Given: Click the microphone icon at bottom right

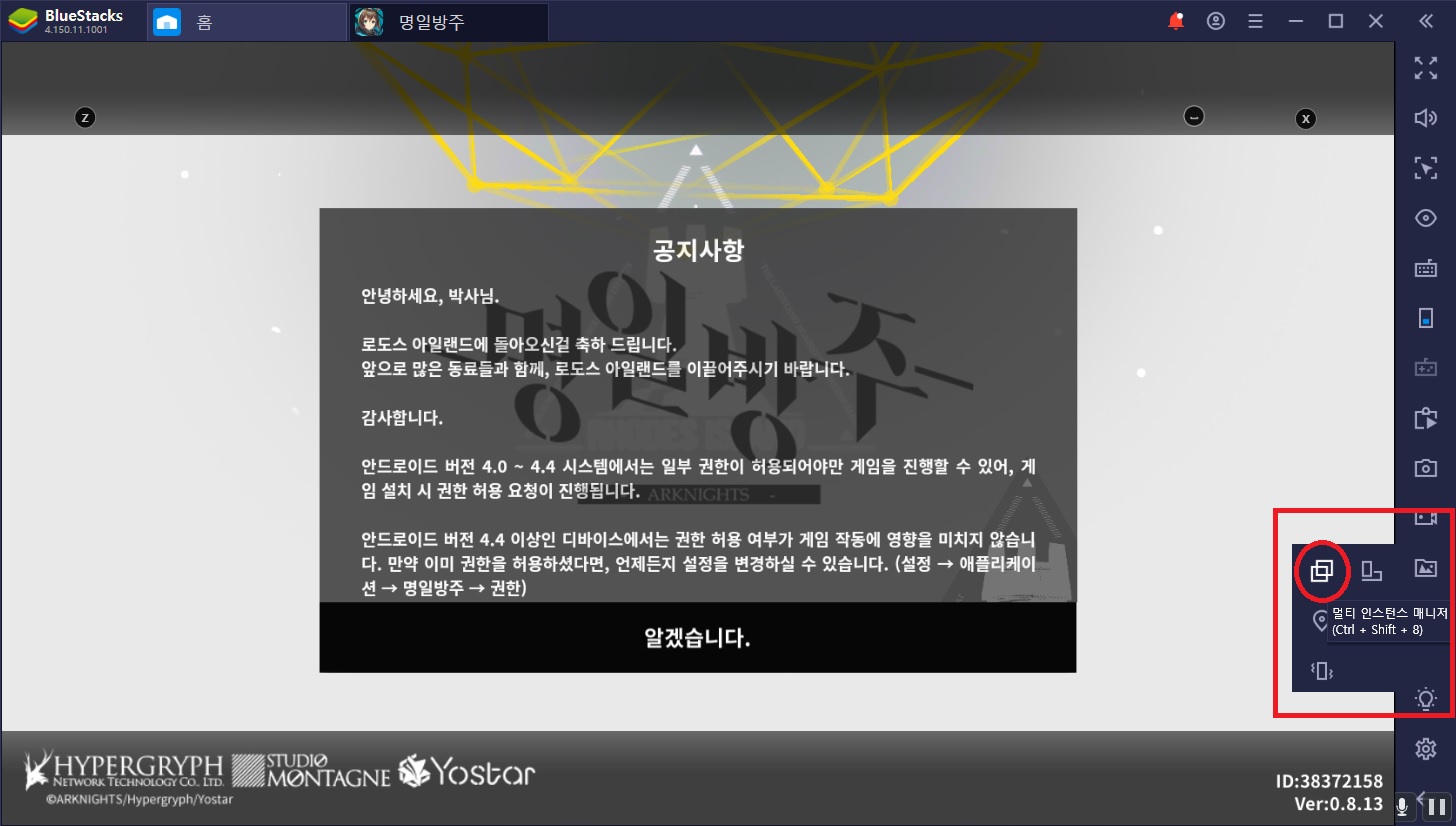Looking at the screenshot, I should pos(1403,805).
